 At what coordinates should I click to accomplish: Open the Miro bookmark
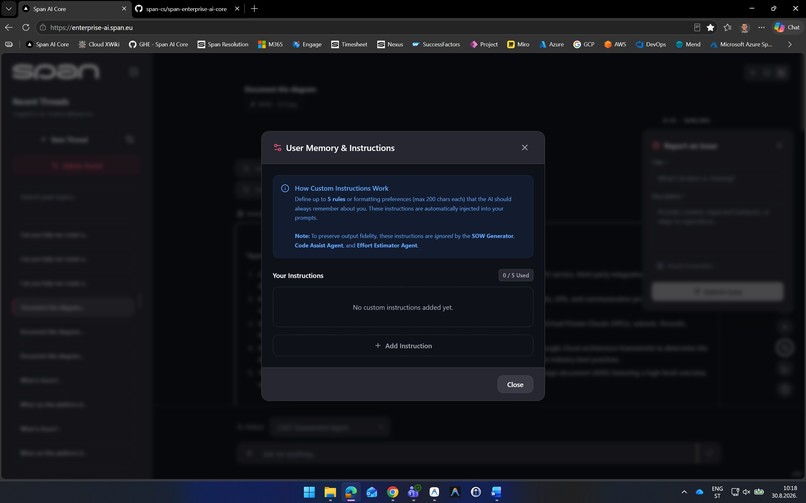518,44
